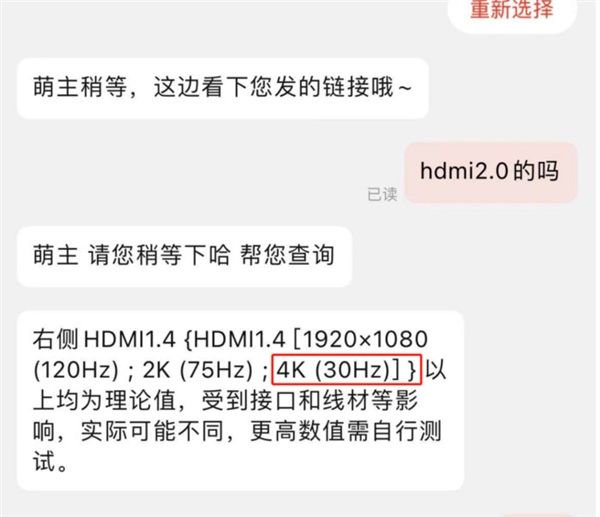
Task: Click the red-boxed 4K (30Hz) text
Action: [347, 370]
